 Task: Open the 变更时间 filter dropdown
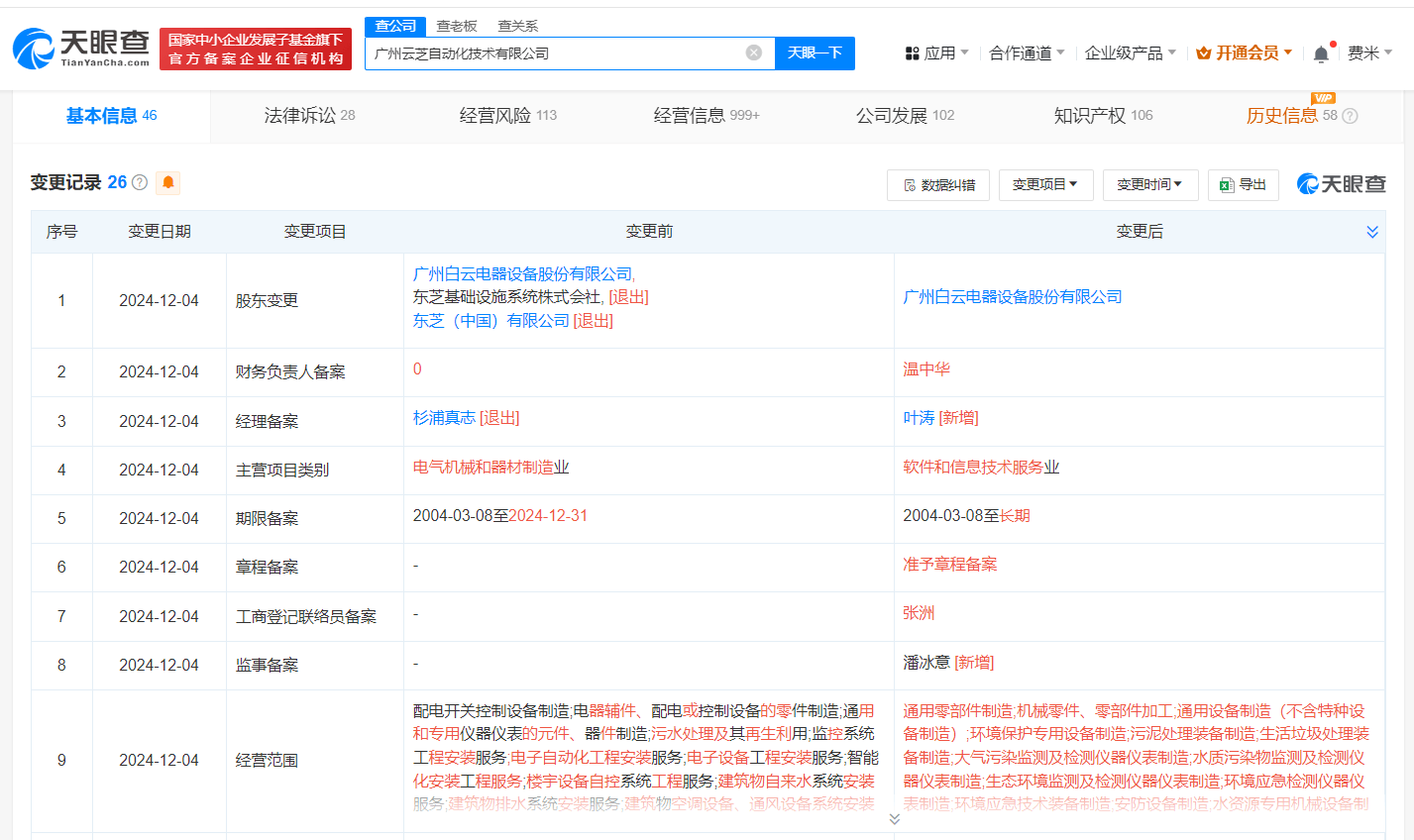(x=1149, y=185)
